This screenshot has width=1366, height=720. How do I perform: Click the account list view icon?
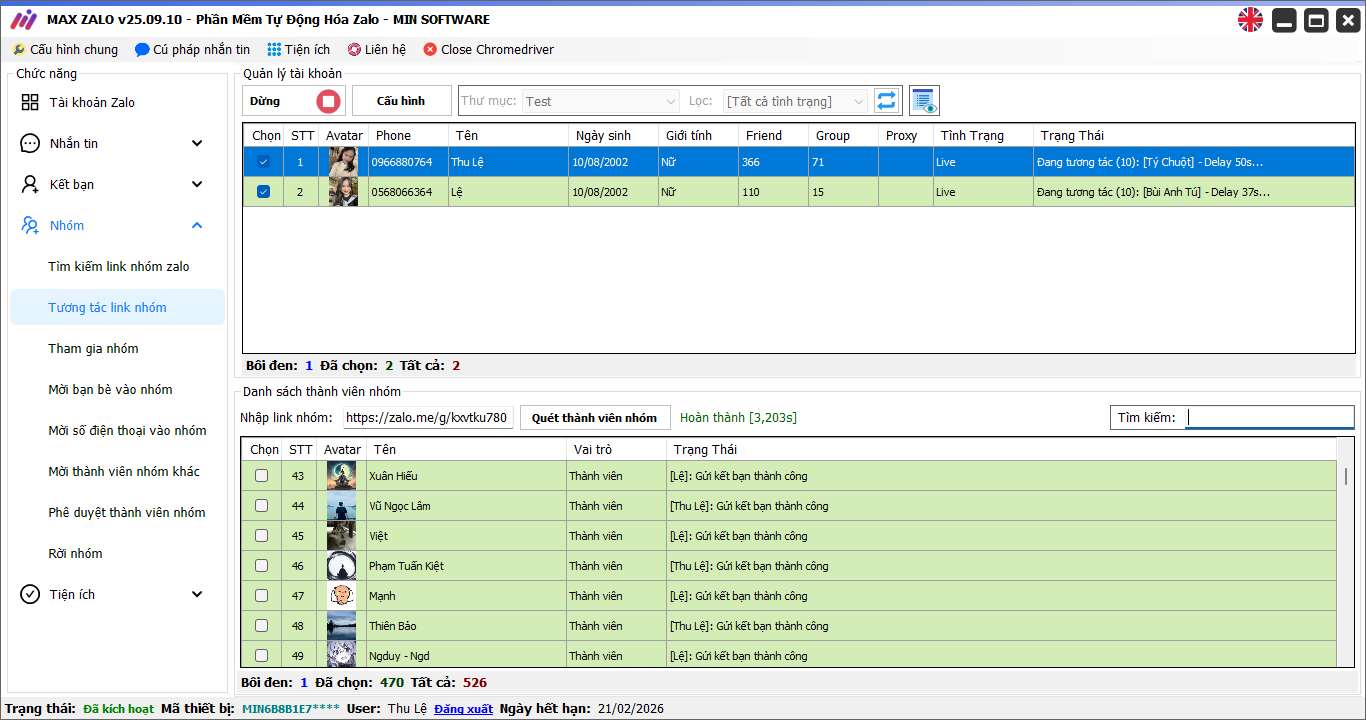[924, 101]
